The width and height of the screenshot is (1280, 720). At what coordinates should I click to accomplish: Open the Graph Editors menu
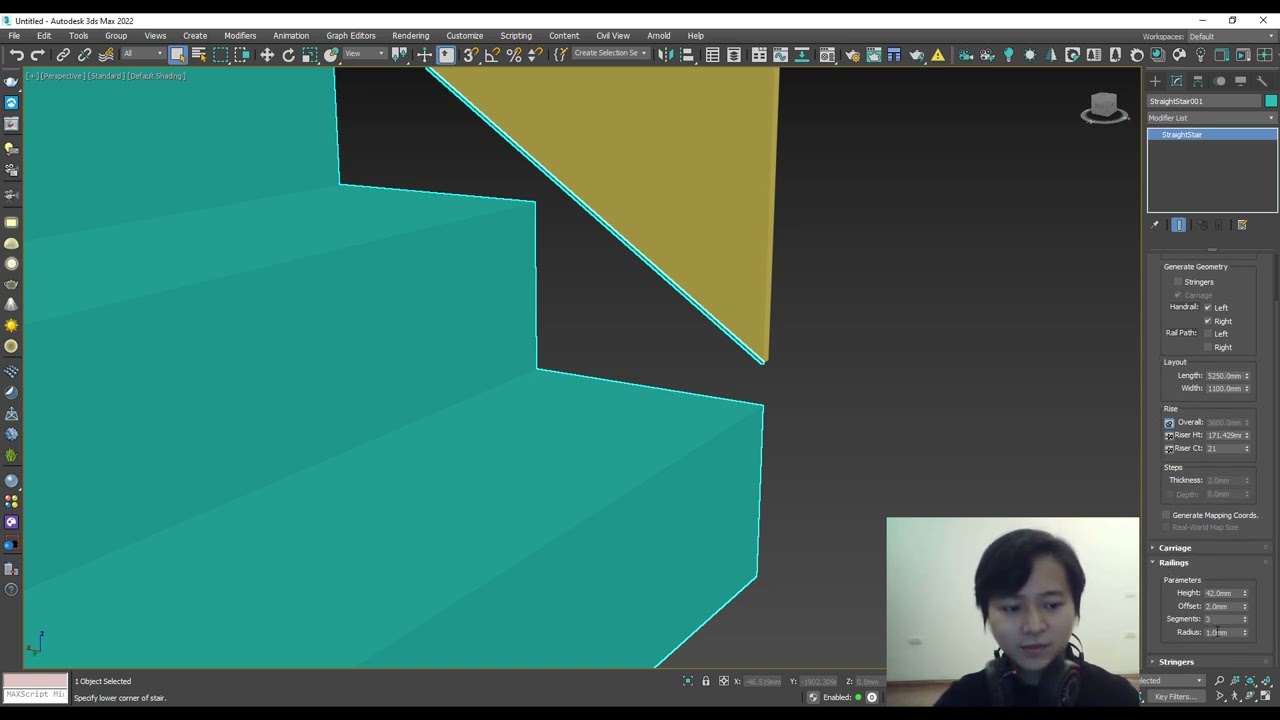coord(351,36)
